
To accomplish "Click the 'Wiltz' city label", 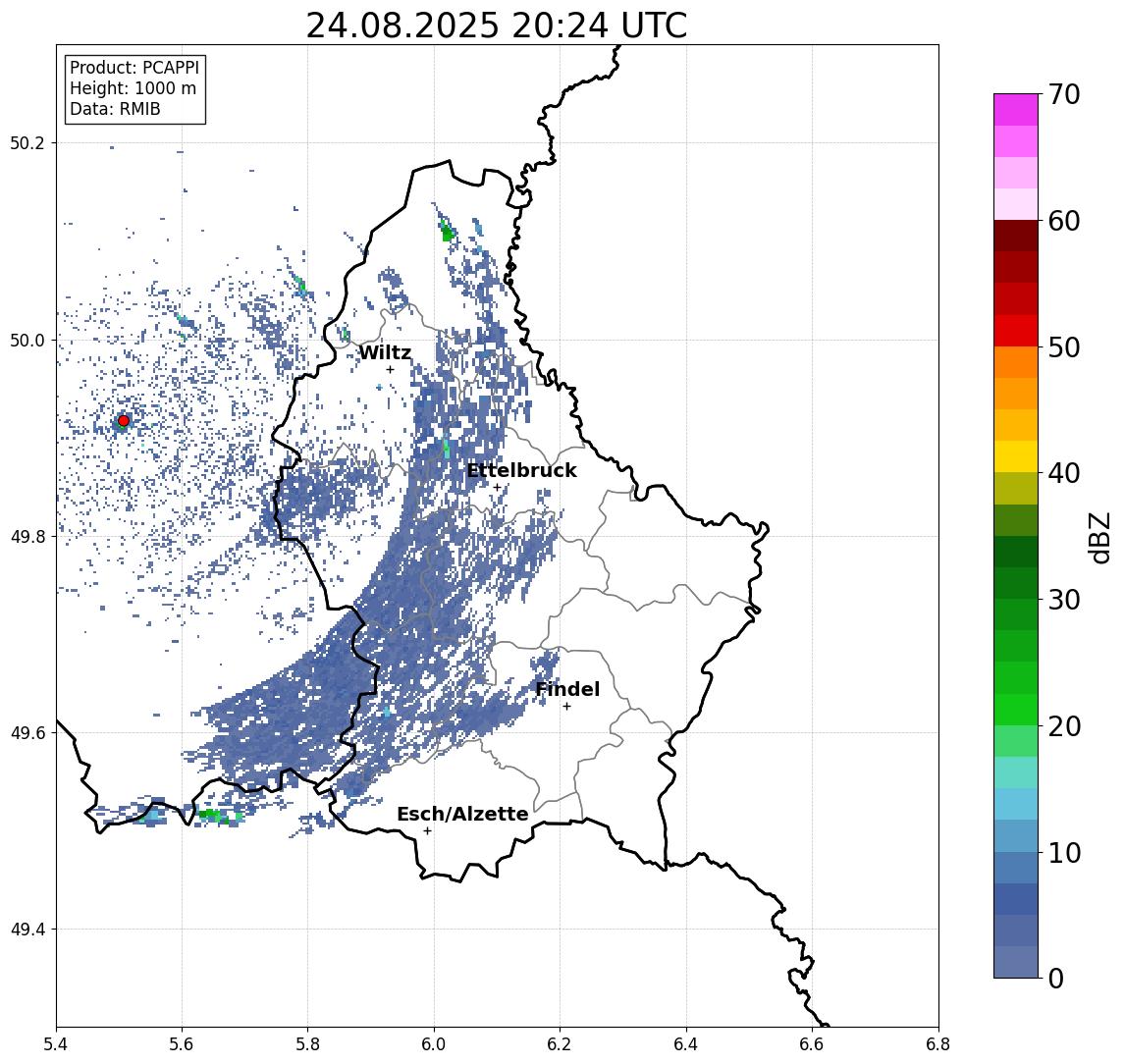I will (x=385, y=352).
